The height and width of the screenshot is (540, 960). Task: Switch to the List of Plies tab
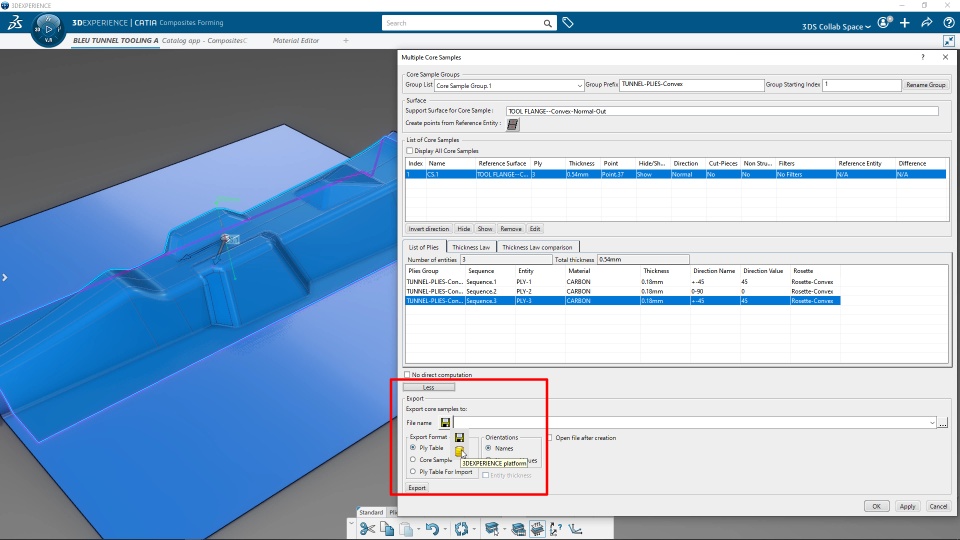click(x=424, y=247)
